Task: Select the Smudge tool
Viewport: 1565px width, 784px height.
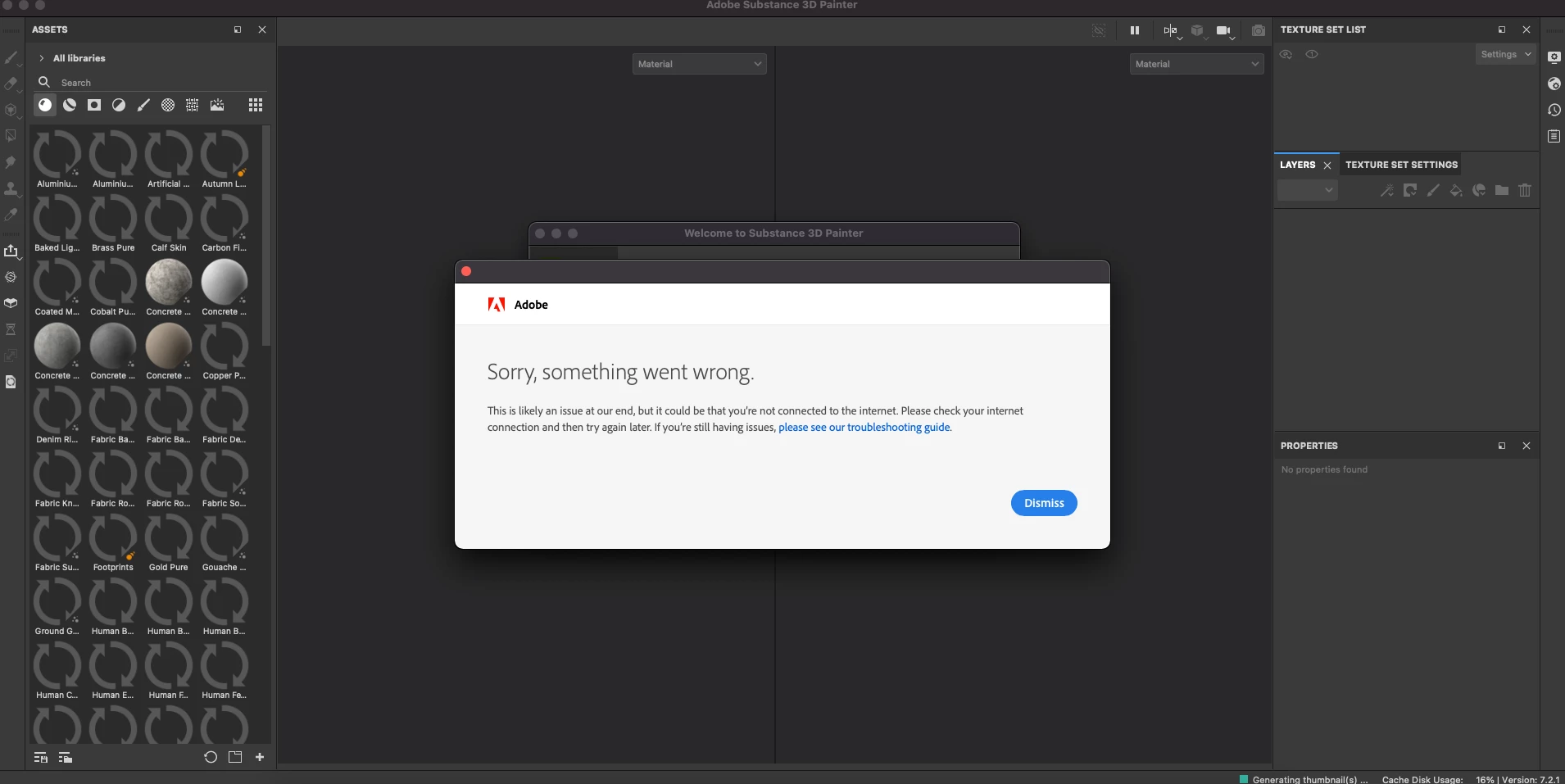Action: click(x=11, y=162)
